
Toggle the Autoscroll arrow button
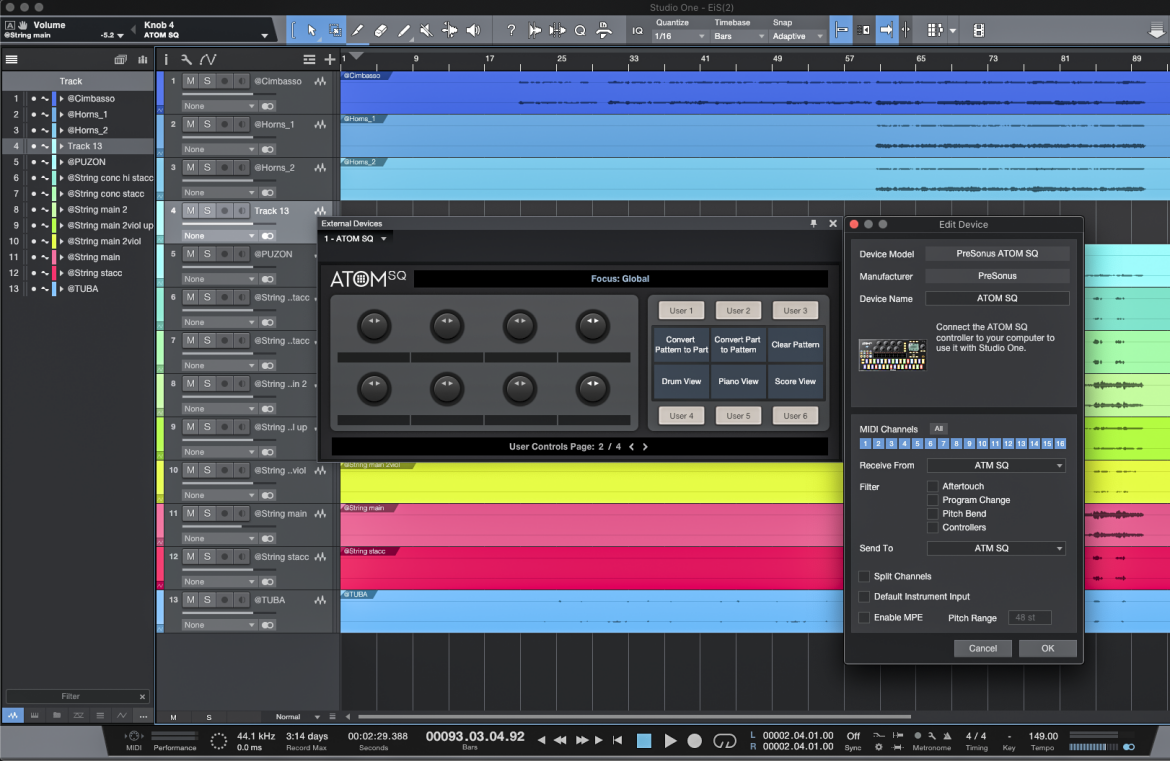[886, 31]
